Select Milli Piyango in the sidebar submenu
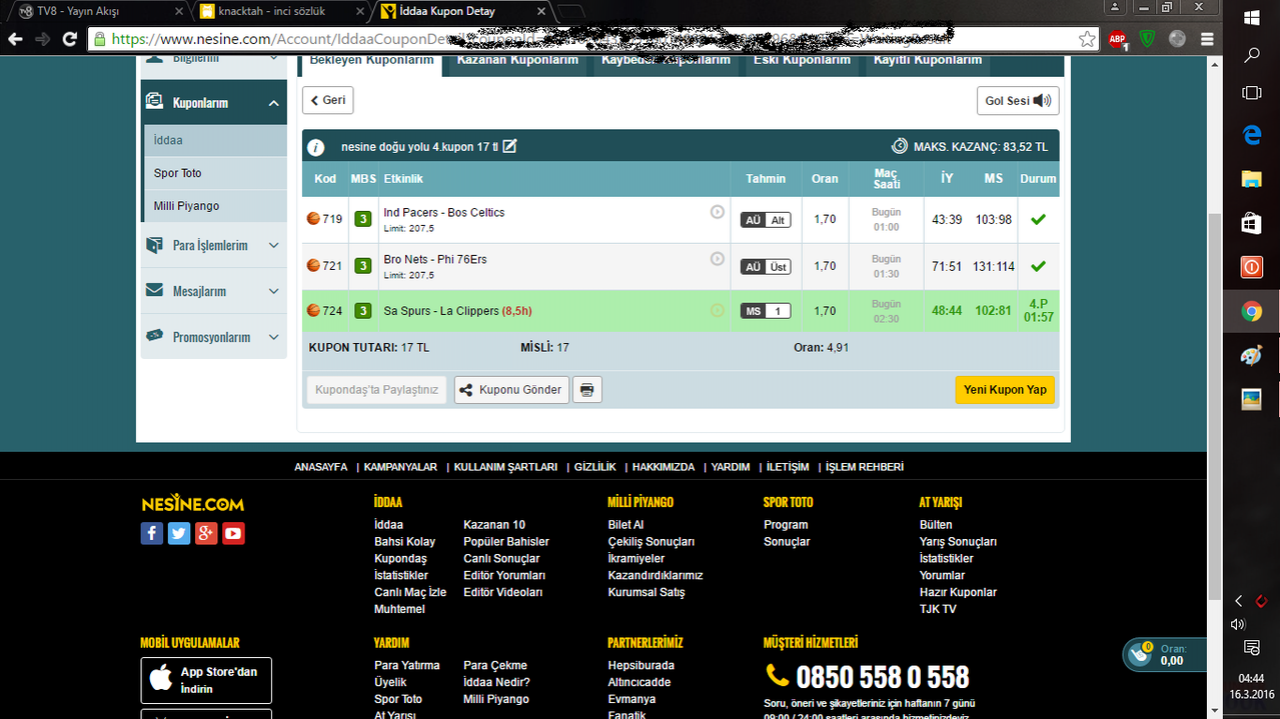The height and width of the screenshot is (719, 1280). click(214, 207)
